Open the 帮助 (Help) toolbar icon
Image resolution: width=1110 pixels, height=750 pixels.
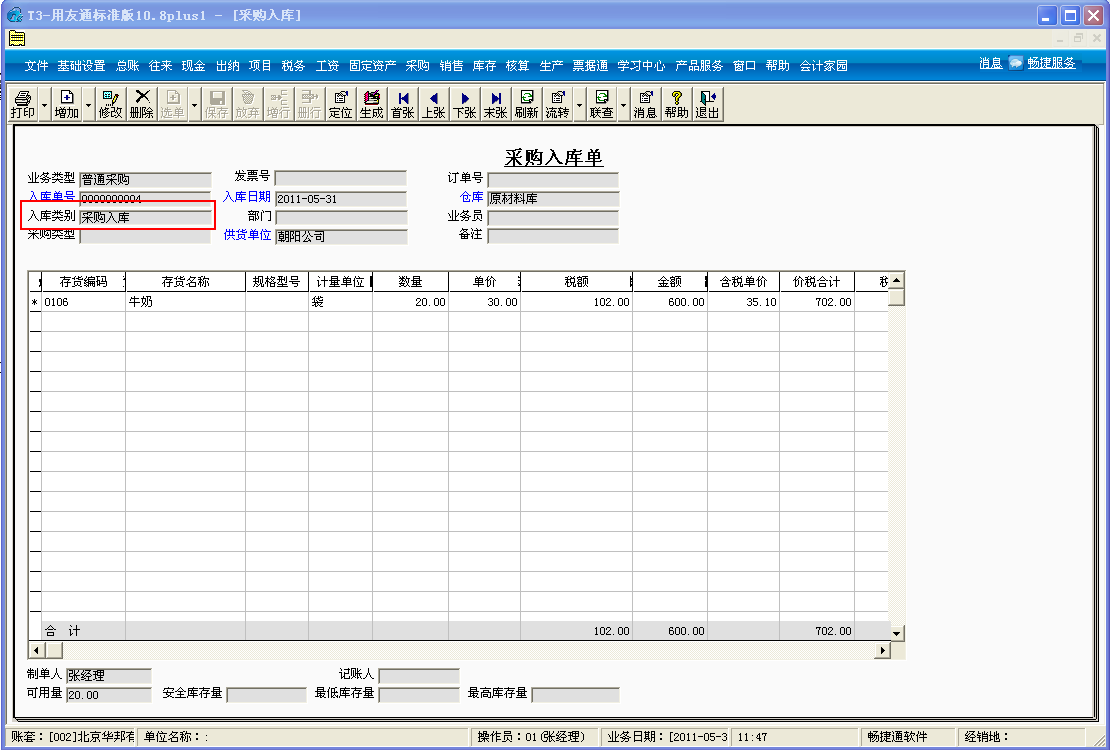pos(676,104)
